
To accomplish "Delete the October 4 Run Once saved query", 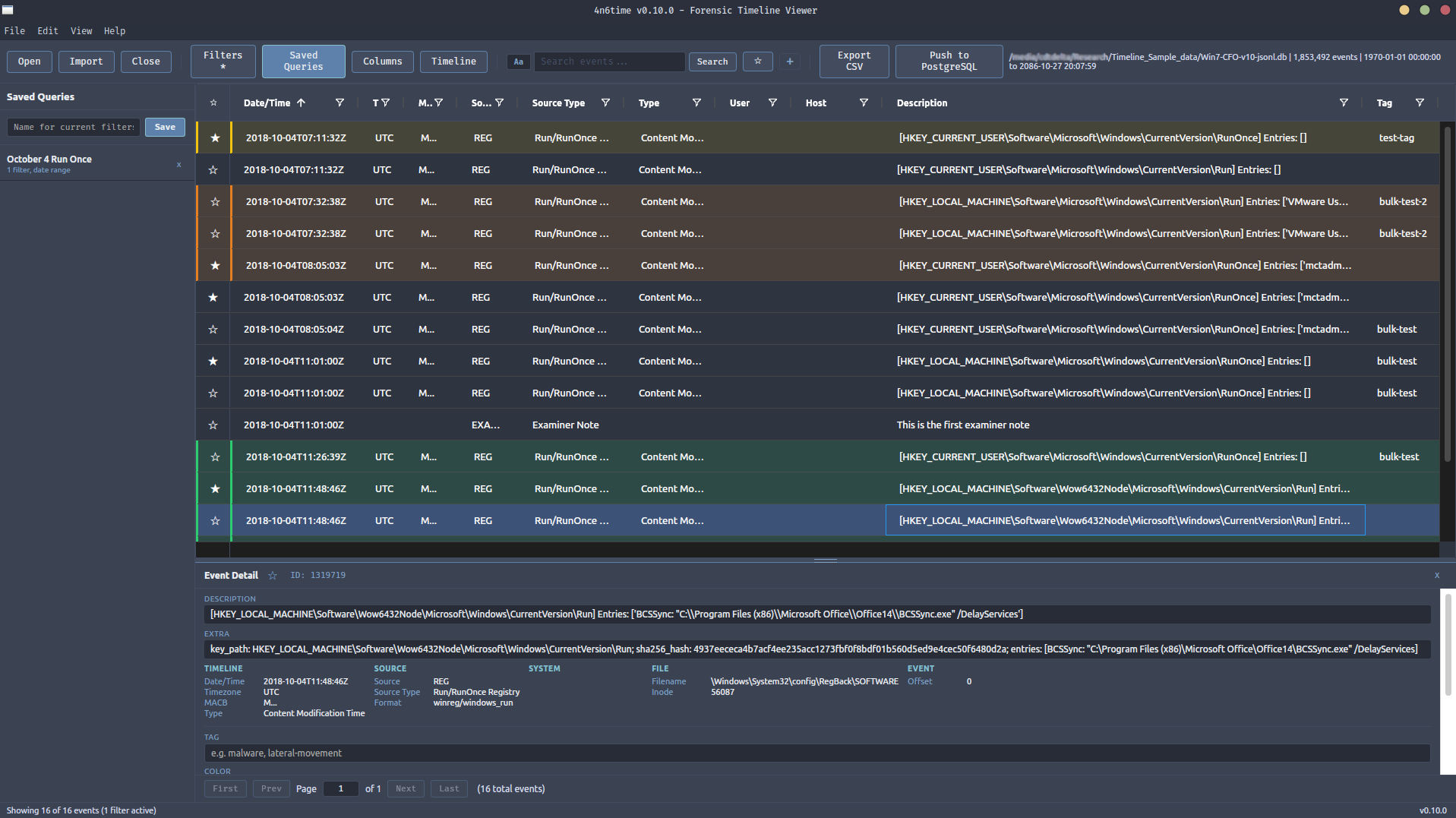I will (x=179, y=165).
